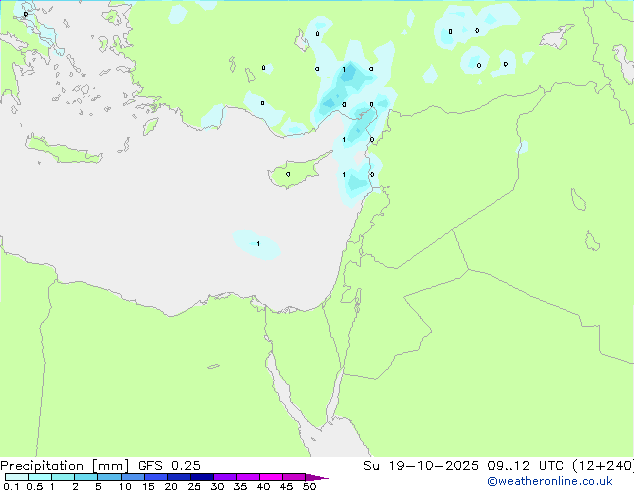Viewport: 634px width, 490px height.
Task: Select the 30–35 mm purple legend swatch
Action: [225, 477]
